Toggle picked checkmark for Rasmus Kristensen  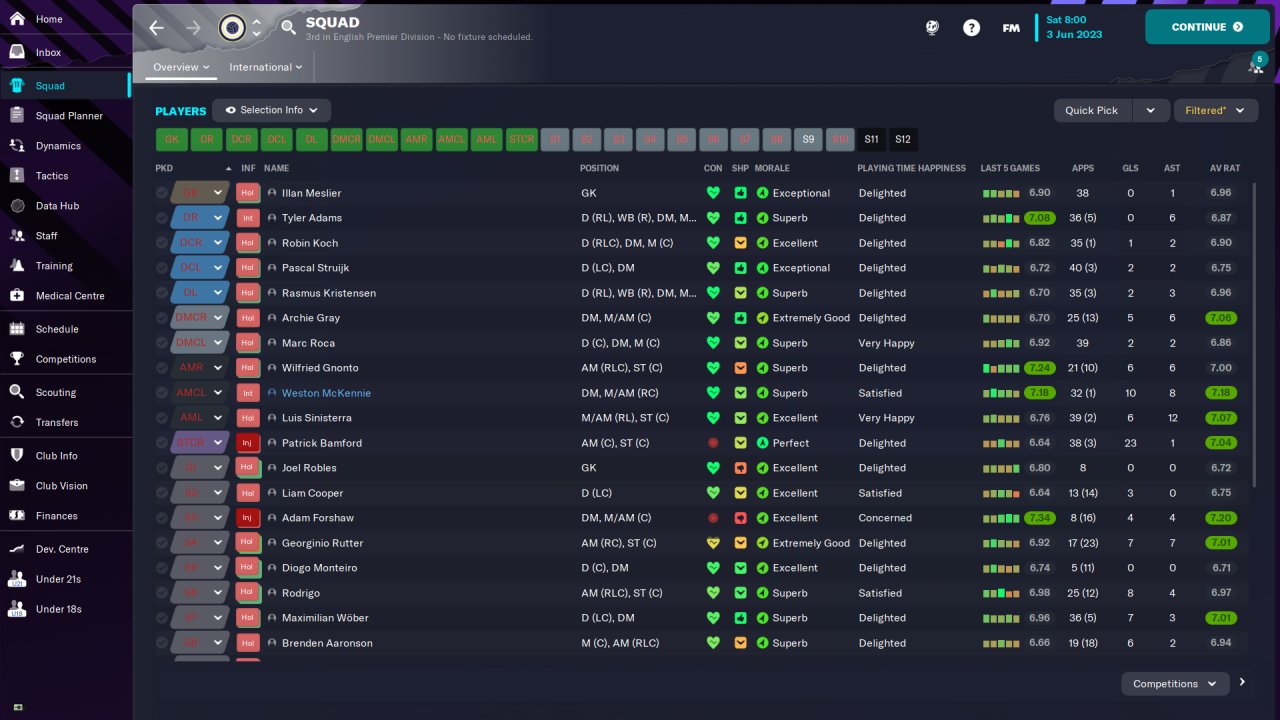pos(162,293)
